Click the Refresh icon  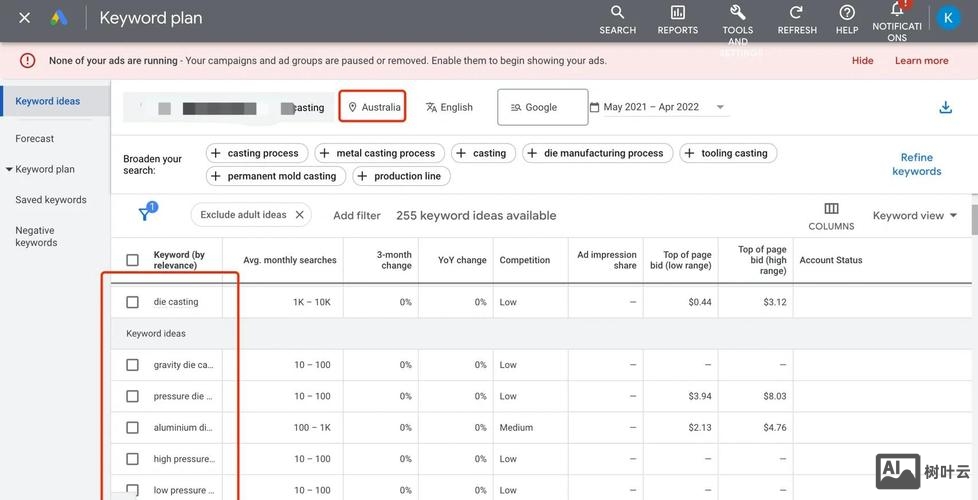[797, 13]
